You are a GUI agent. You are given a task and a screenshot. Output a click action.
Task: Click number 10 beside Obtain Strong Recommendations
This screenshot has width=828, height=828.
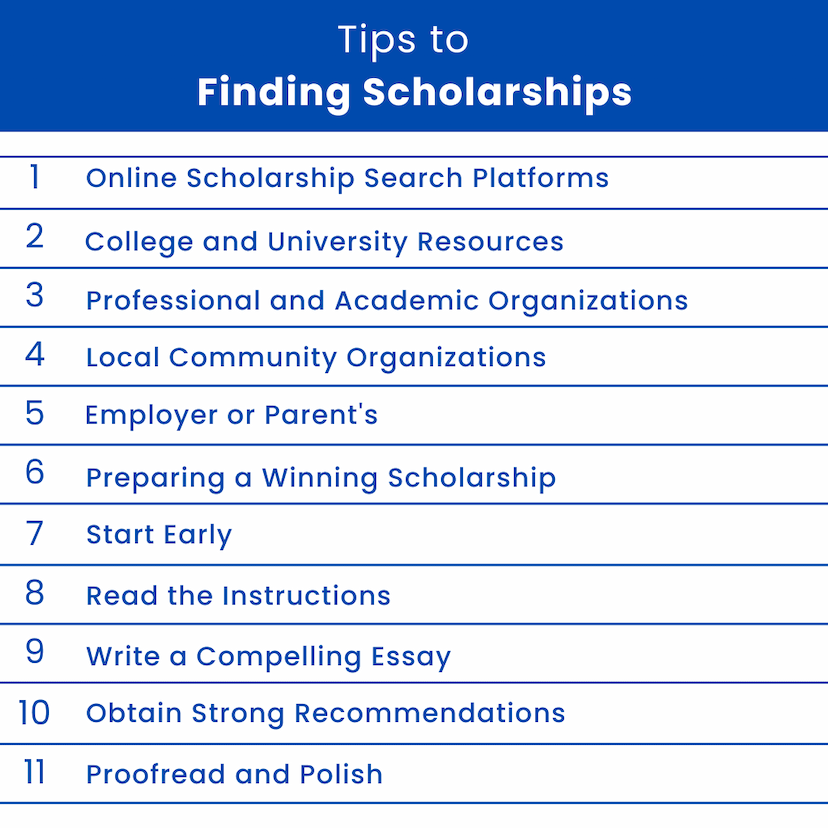34,713
